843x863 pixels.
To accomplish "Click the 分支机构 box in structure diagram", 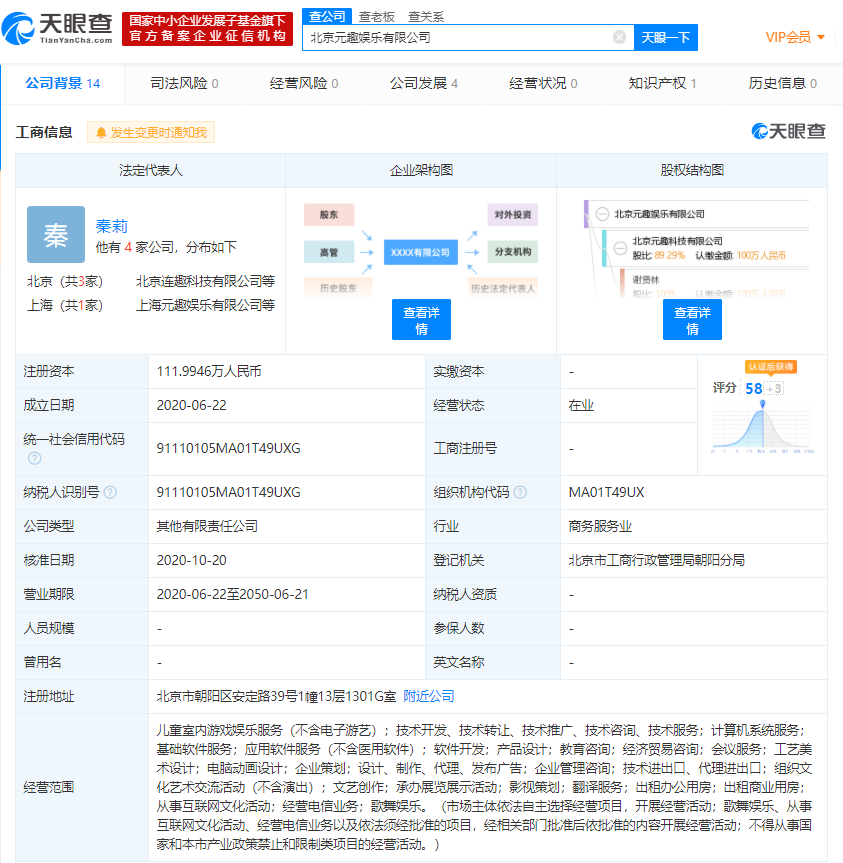I will 512,252.
